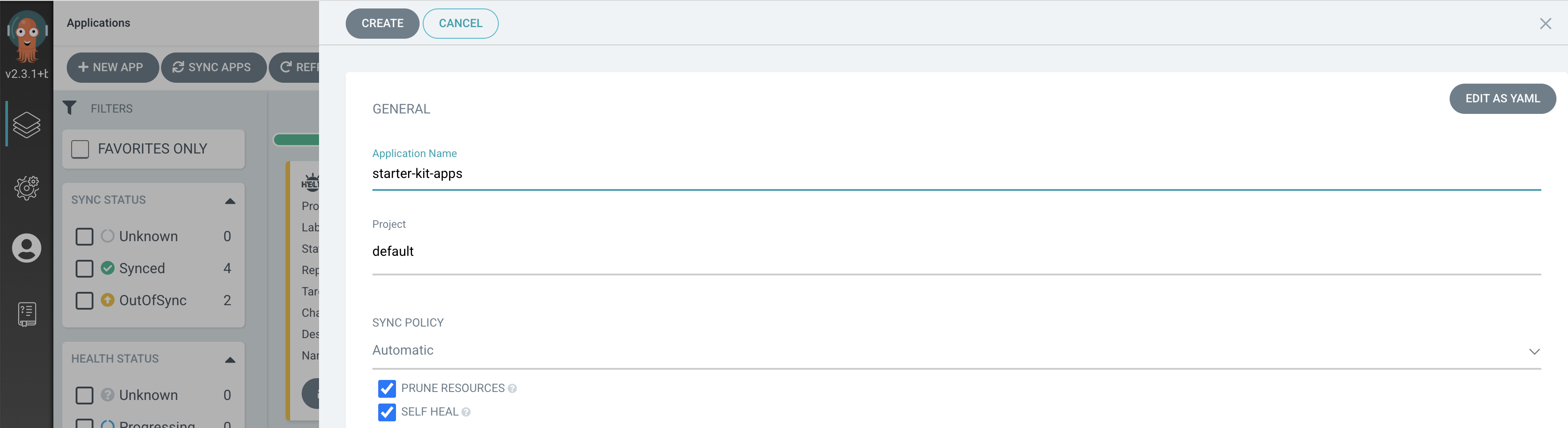The height and width of the screenshot is (428, 1568).
Task: Click the Application Name input field
Action: pyautogui.click(x=956, y=174)
